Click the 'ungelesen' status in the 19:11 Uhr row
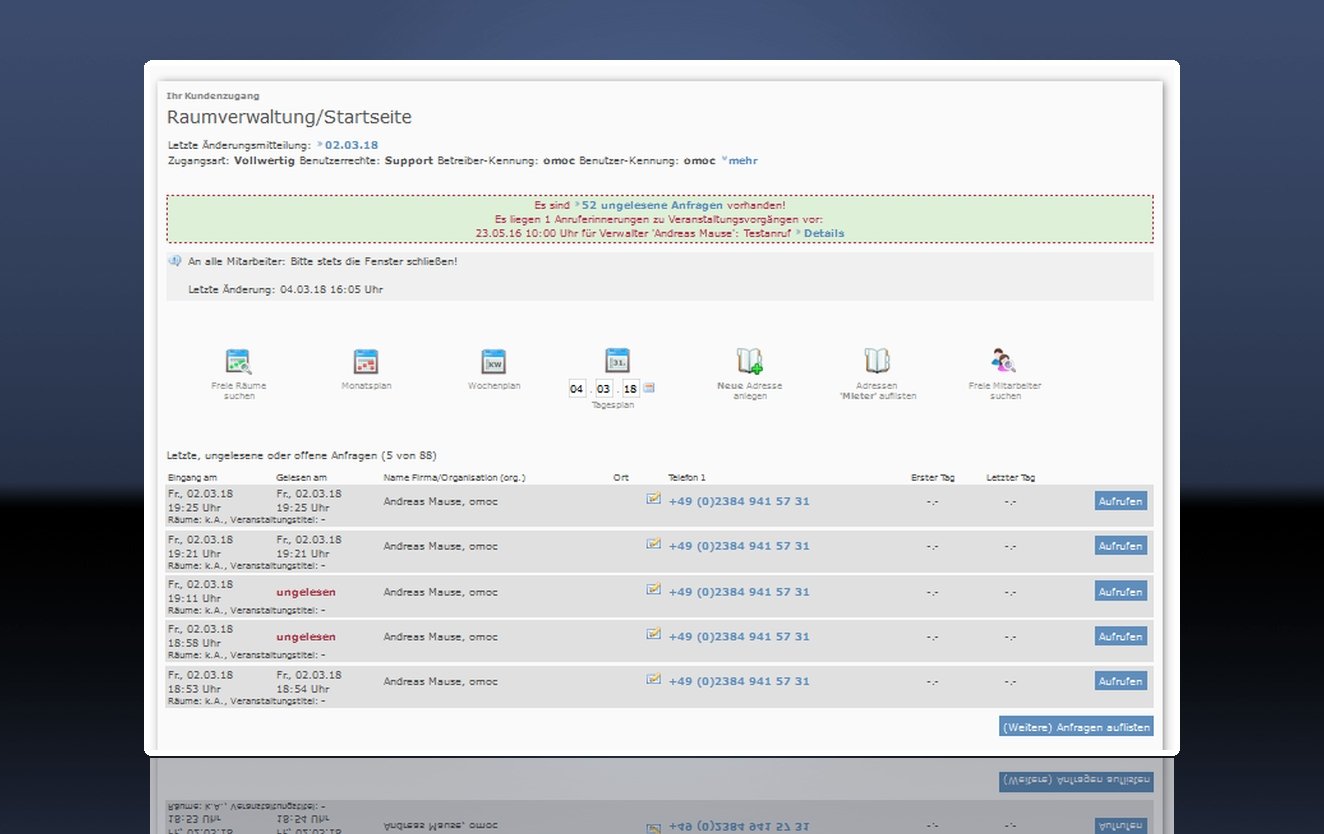The height and width of the screenshot is (834, 1324). click(306, 592)
